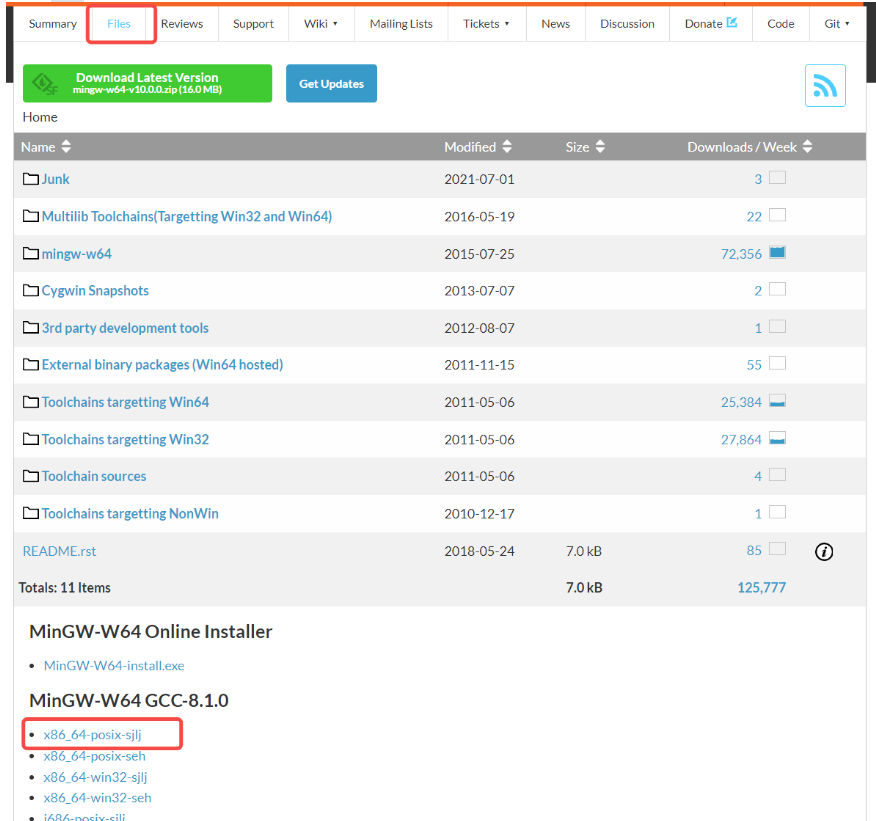
Task: Click the folder icon next to Junk
Action: (31, 179)
